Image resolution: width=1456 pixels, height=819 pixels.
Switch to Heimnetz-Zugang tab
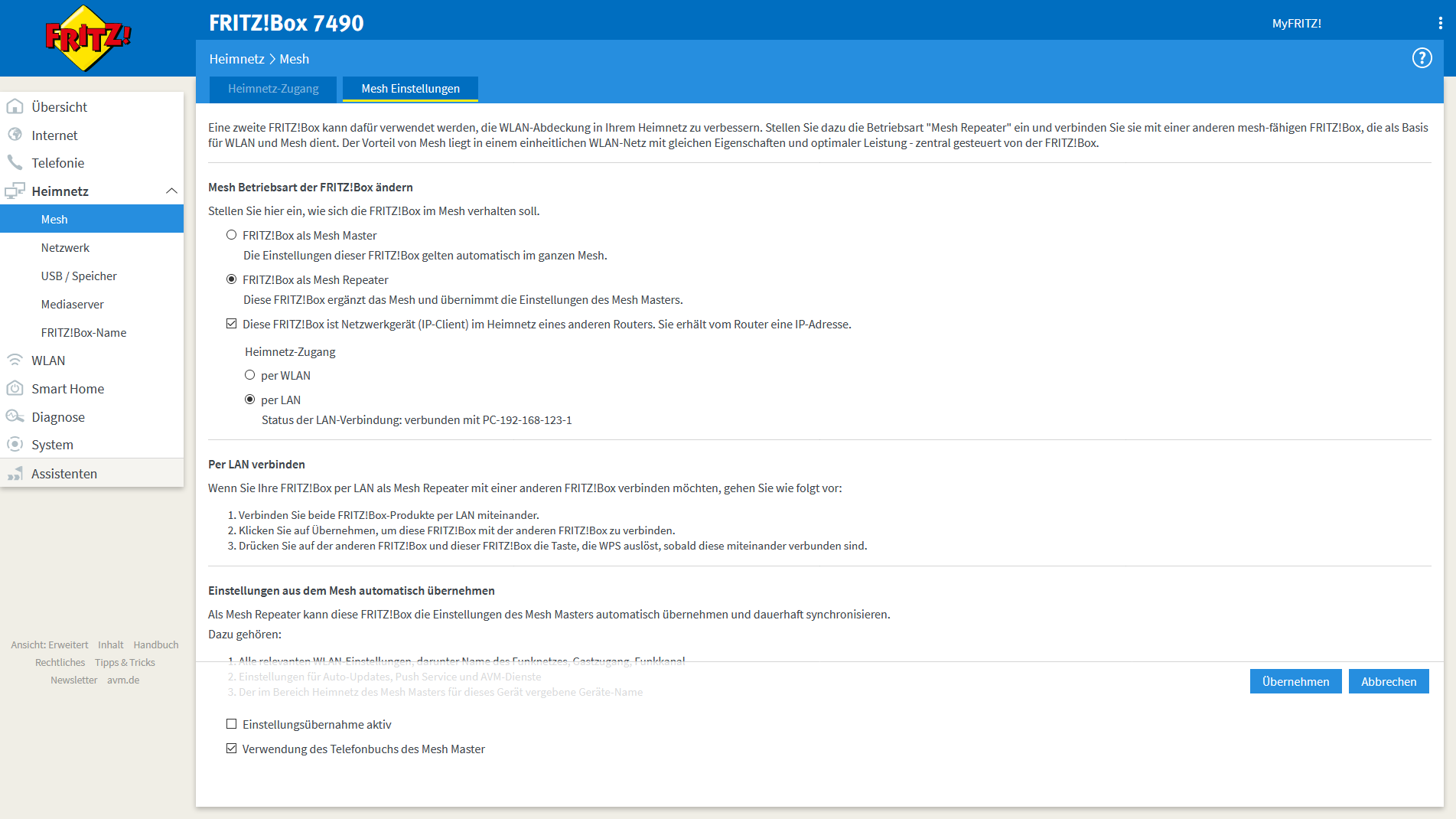coord(273,89)
